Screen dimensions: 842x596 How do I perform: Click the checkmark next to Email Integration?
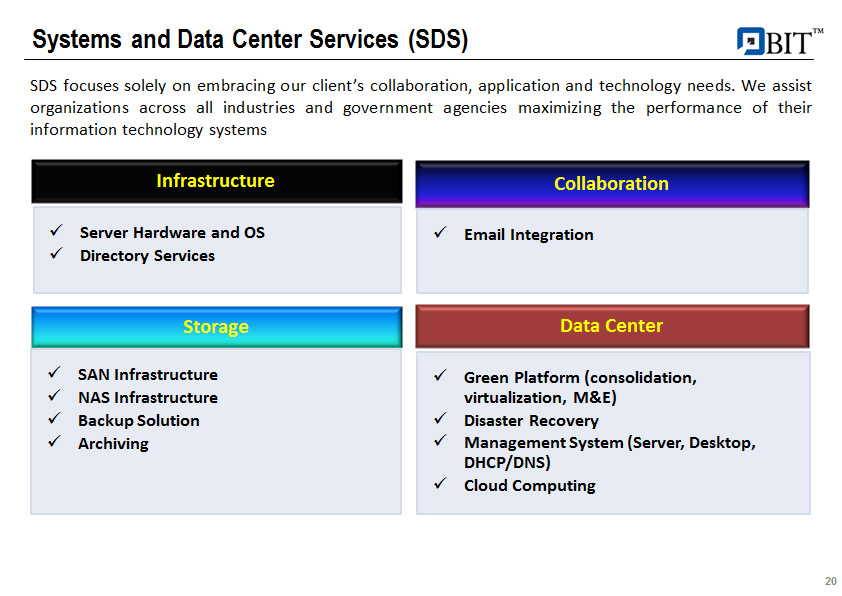coord(440,234)
